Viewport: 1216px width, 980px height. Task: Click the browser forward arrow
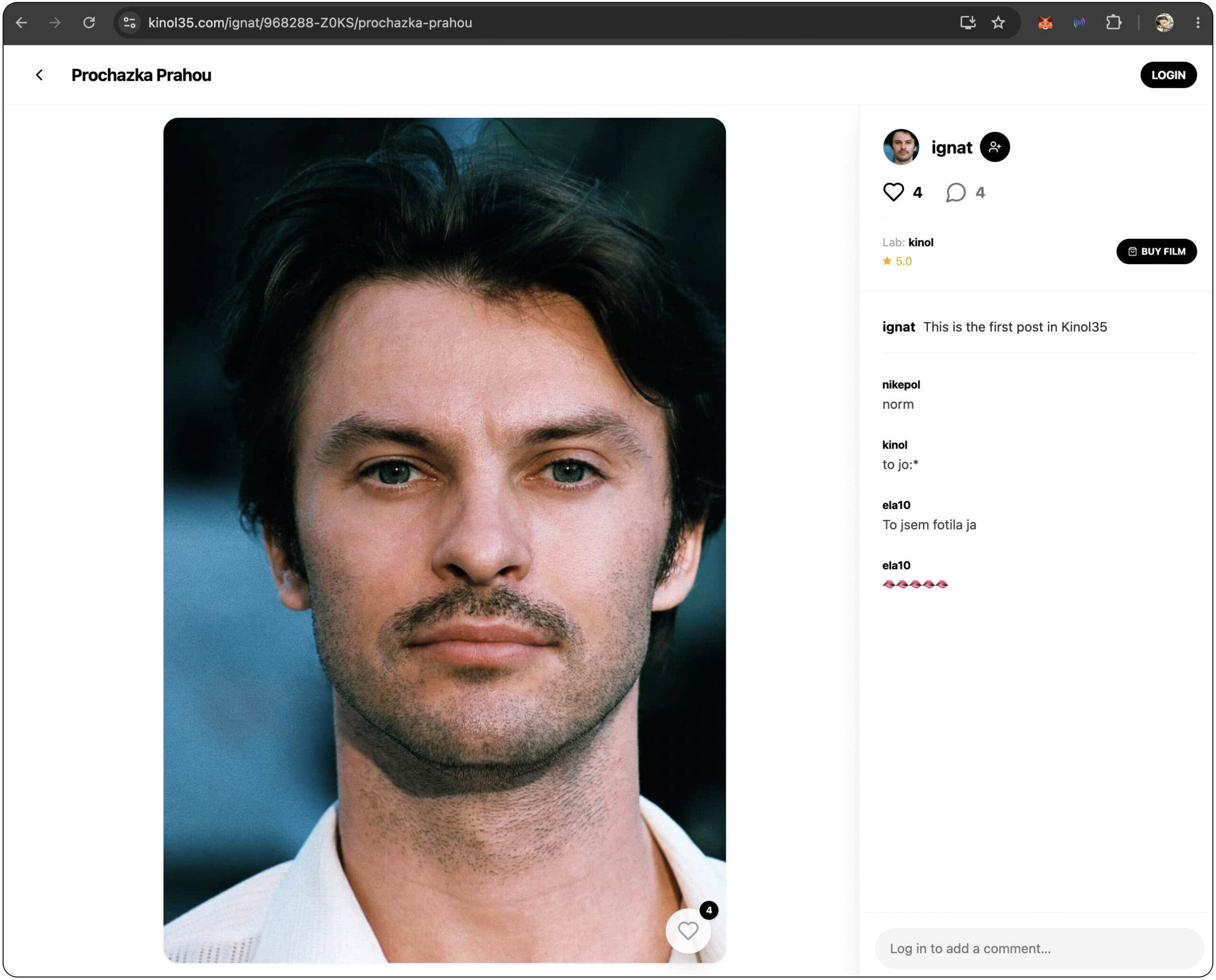[x=55, y=23]
